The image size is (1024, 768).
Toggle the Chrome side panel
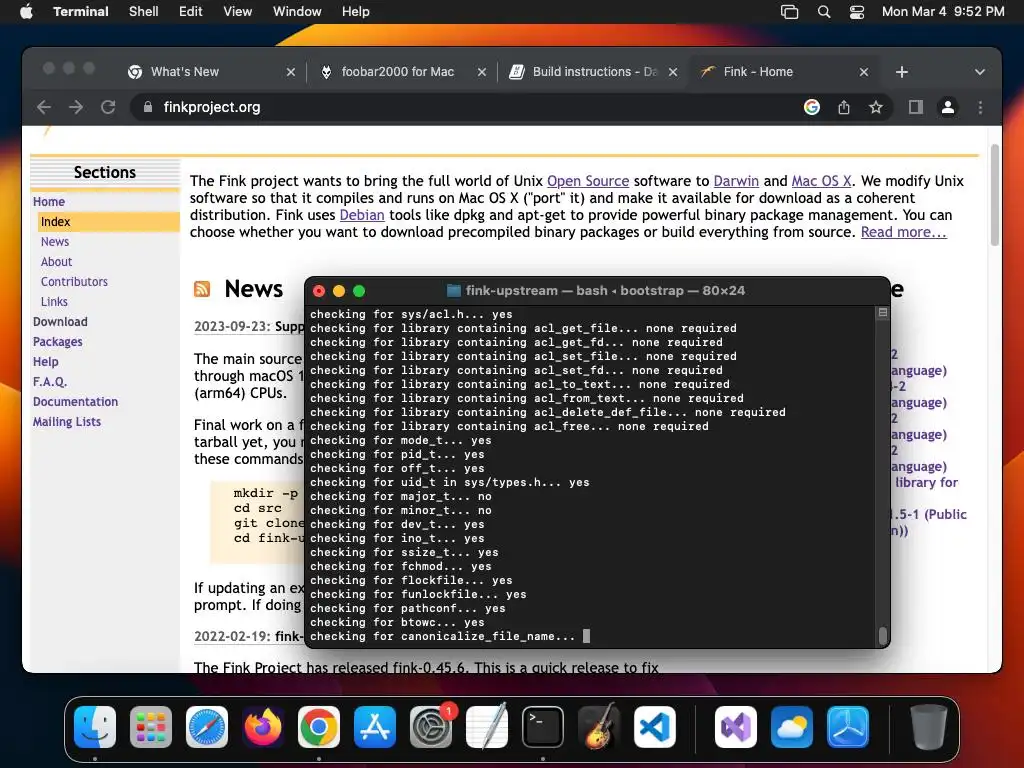(x=916, y=107)
